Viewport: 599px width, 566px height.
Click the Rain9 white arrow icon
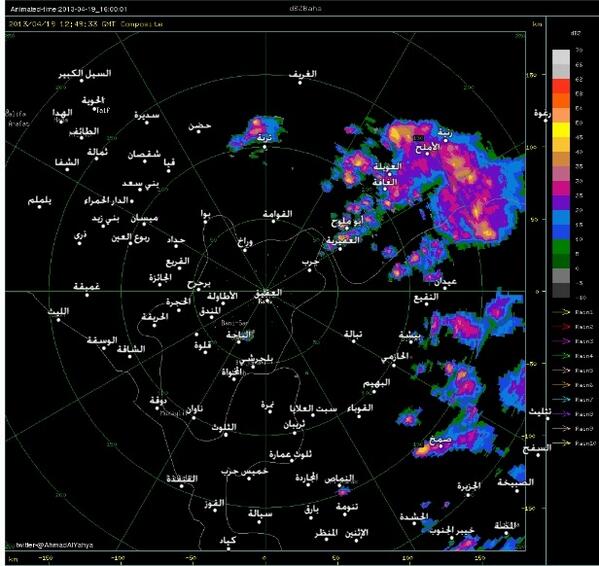561,429
